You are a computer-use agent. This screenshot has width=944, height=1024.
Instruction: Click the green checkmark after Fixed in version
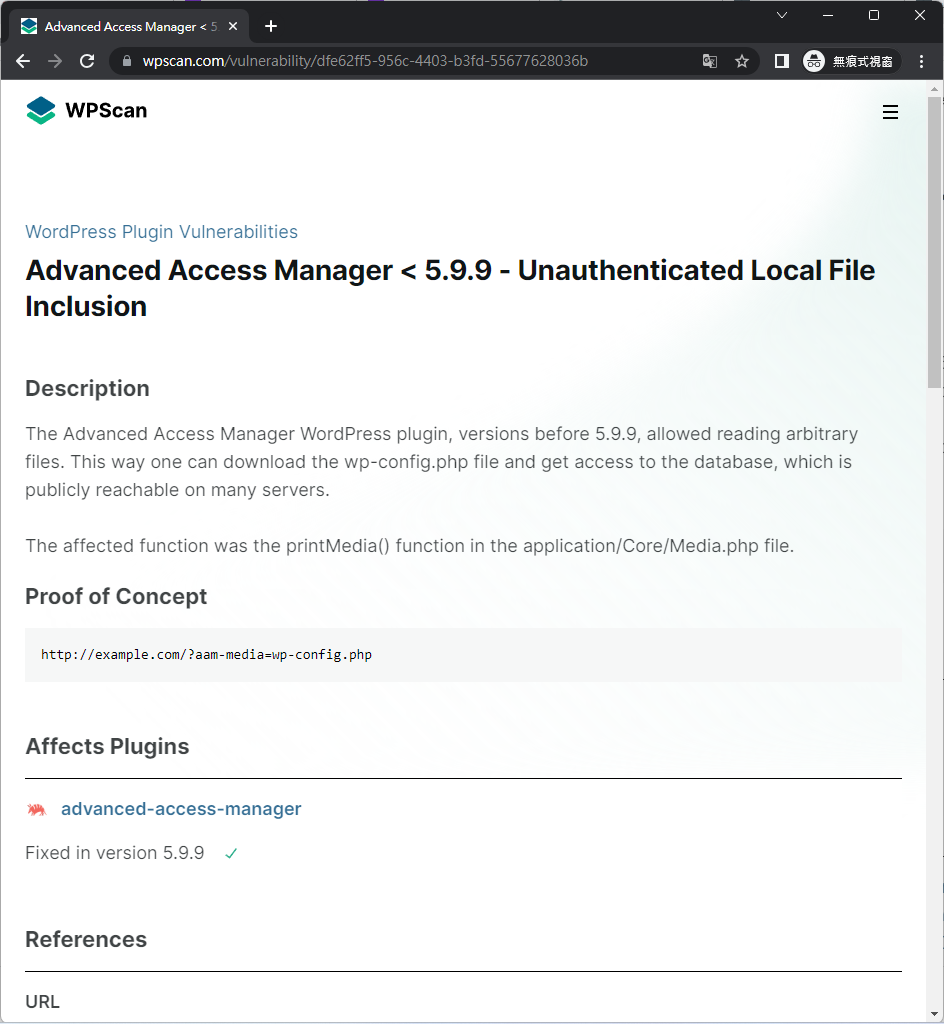click(230, 854)
